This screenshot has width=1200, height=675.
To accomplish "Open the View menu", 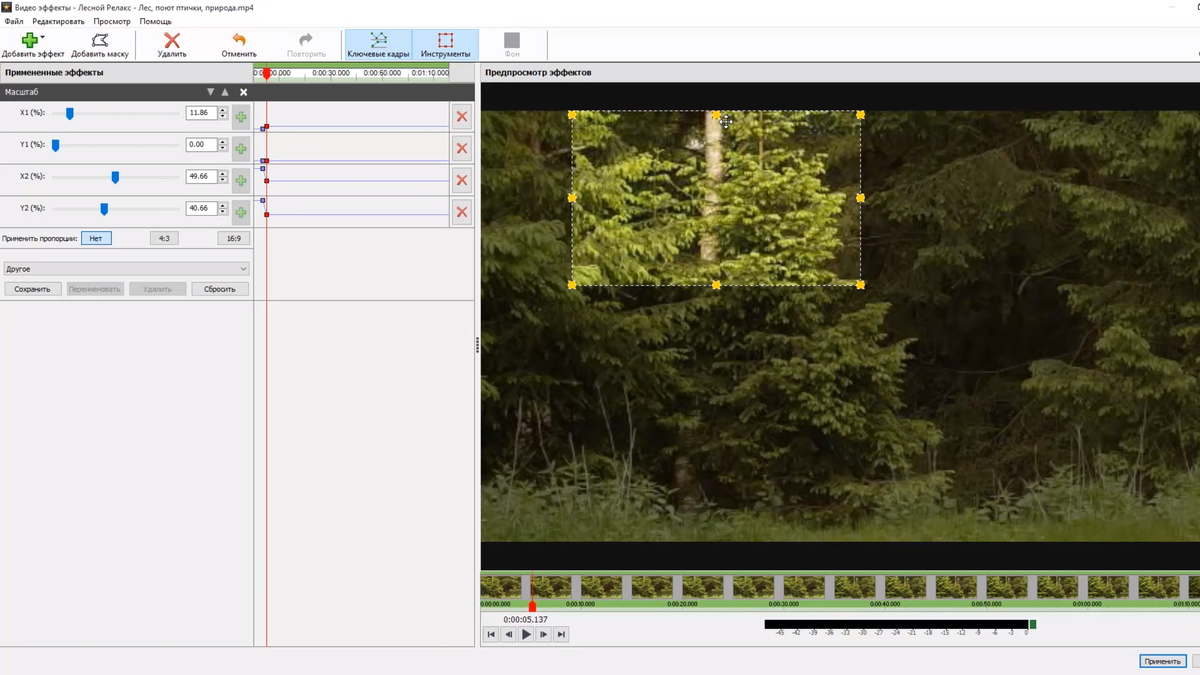I will coord(112,21).
